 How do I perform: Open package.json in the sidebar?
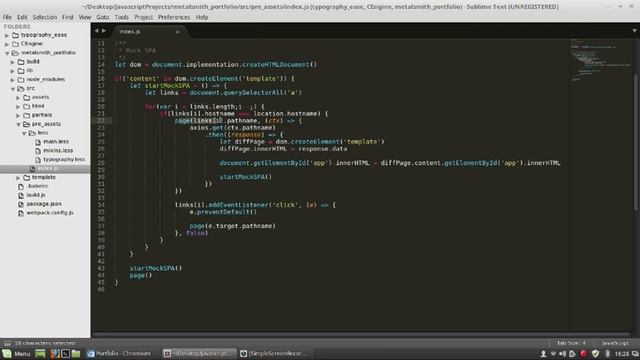click(44, 204)
